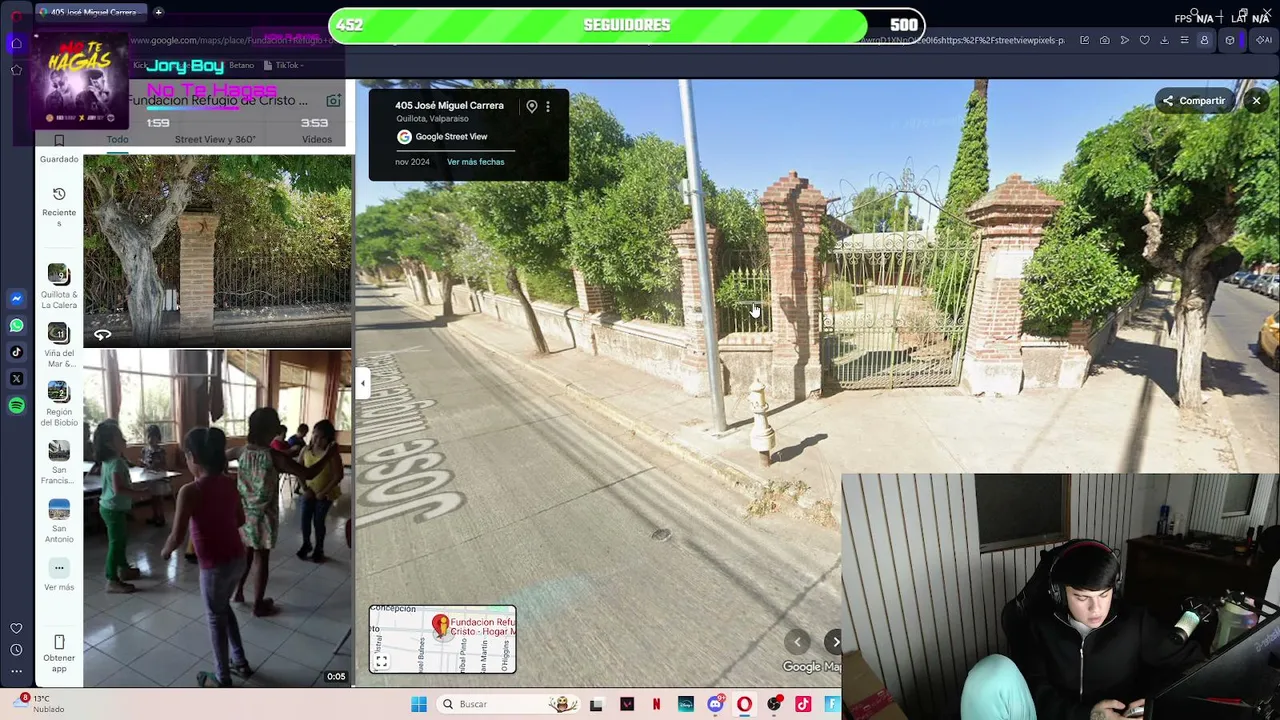Open Guardado bookmark in Maps side rail

[x=59, y=149]
